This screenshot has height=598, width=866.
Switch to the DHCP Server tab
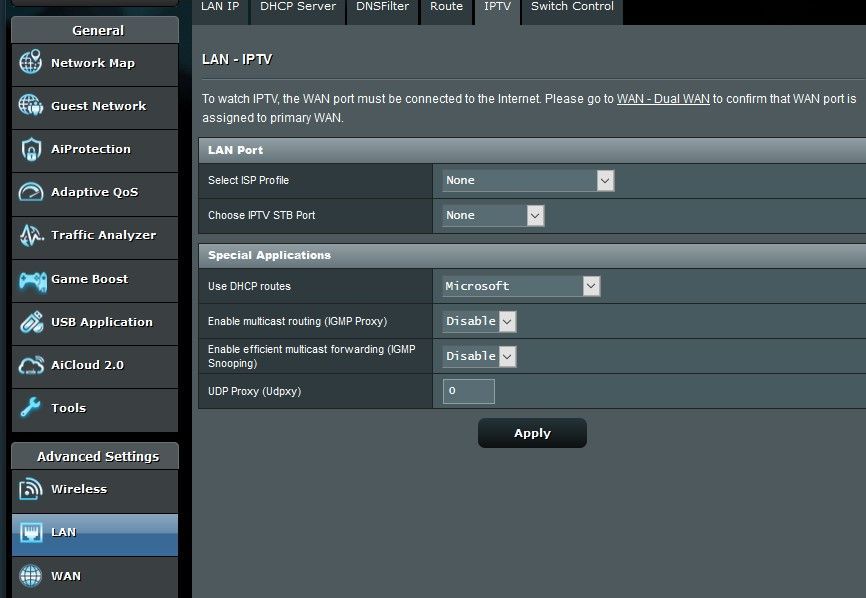[297, 6]
